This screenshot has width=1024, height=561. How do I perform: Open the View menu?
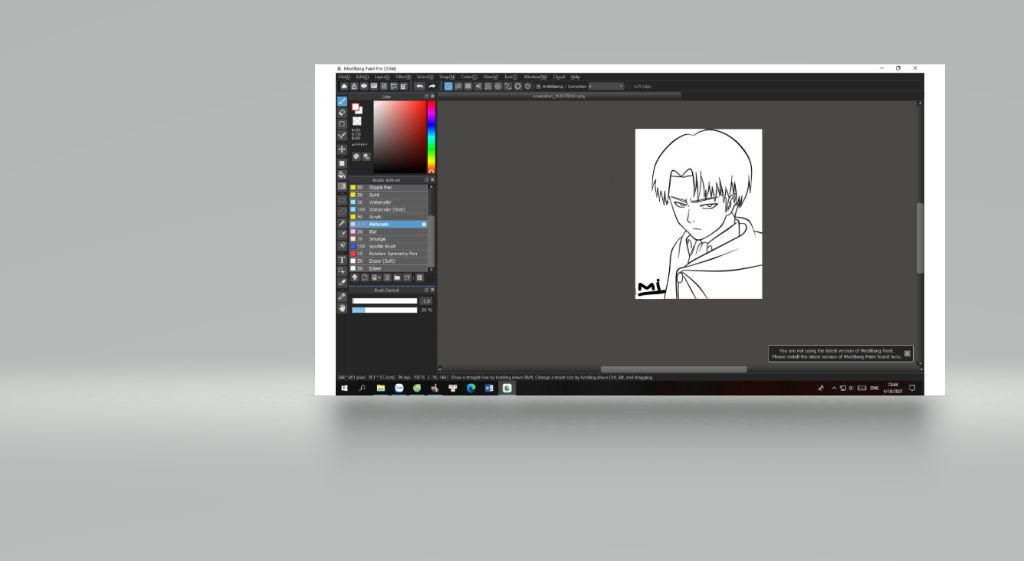[491, 77]
